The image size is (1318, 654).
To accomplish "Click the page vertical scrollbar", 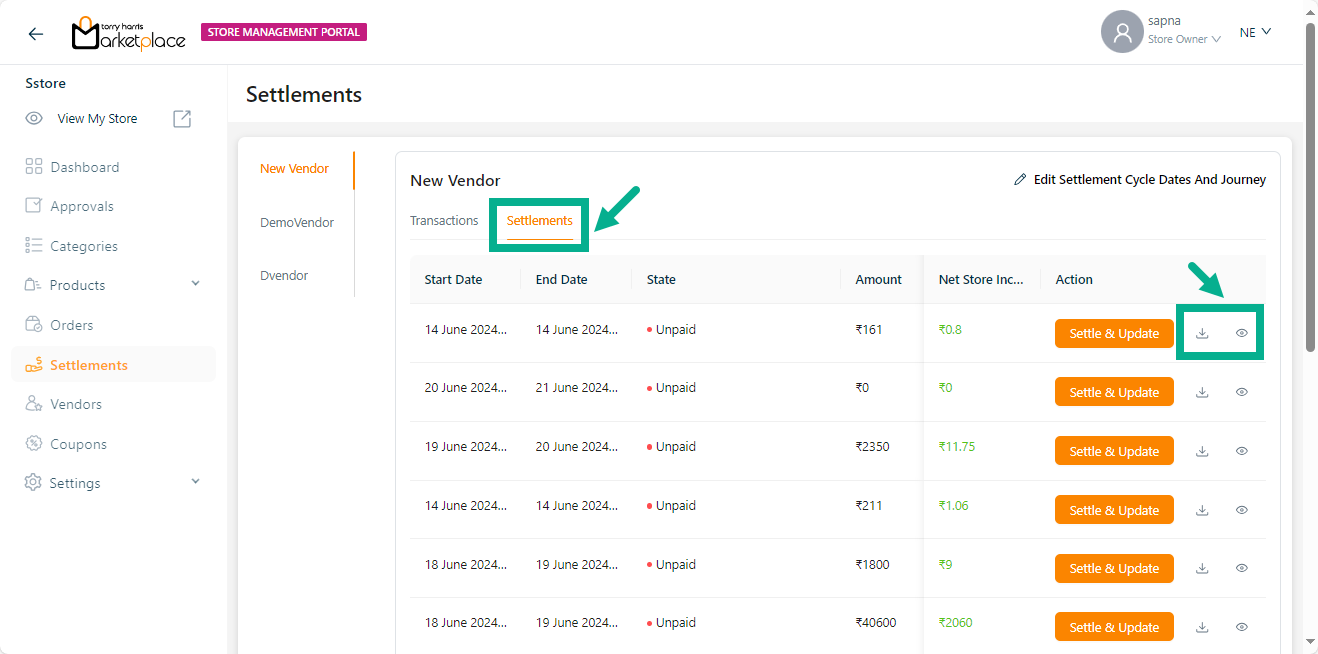I will [x=1310, y=190].
